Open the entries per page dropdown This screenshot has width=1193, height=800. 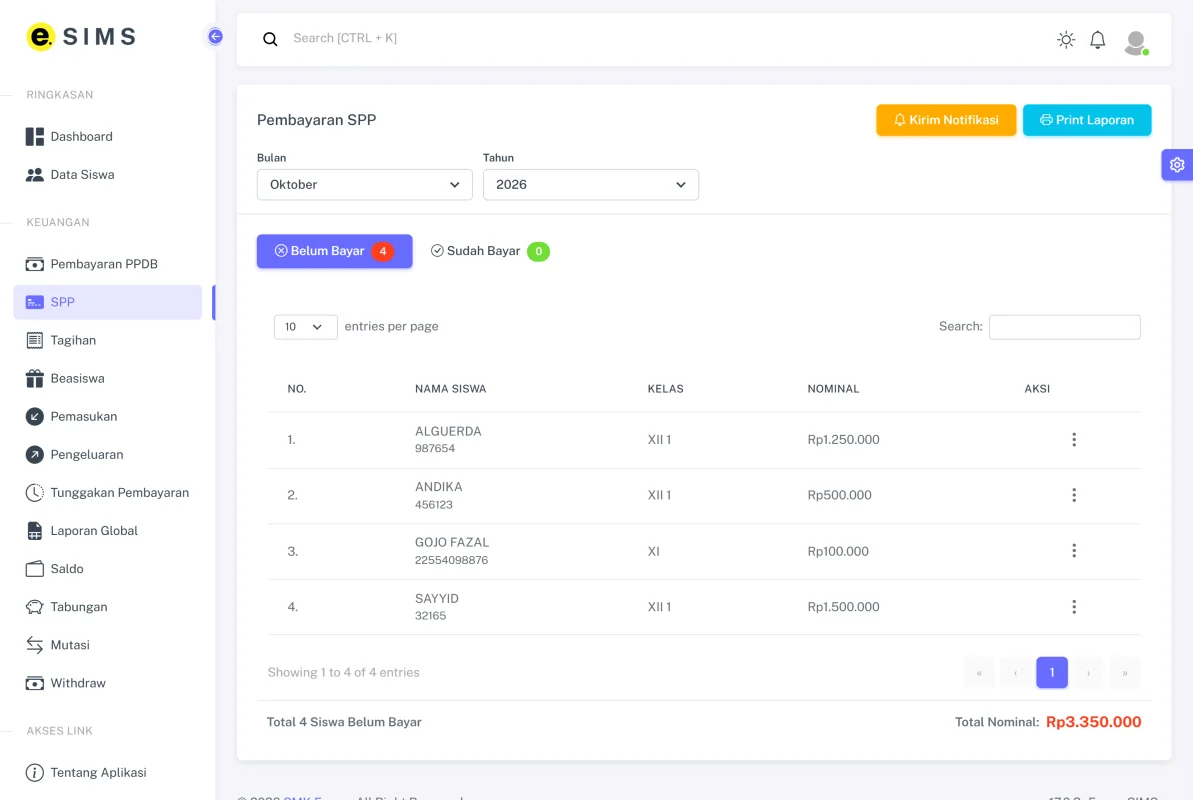pos(305,327)
